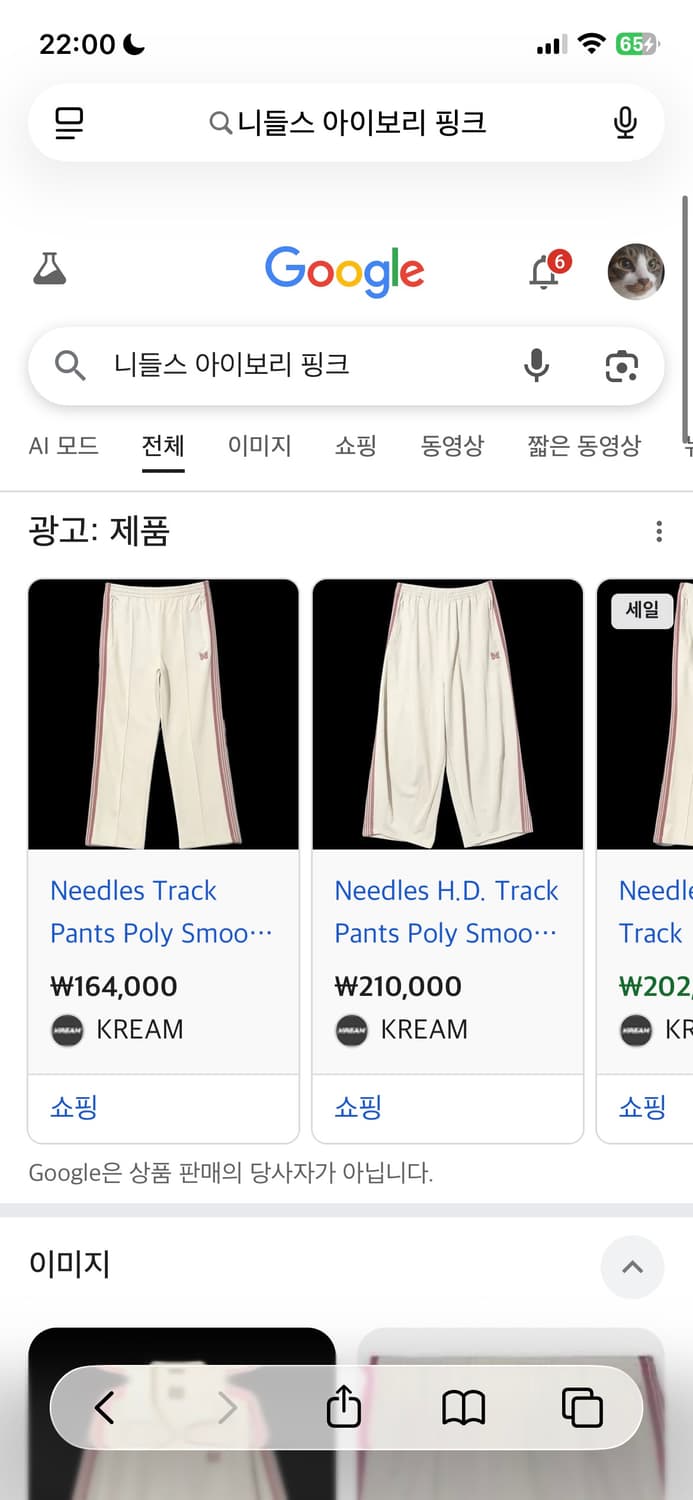The height and width of the screenshot is (1500, 693).
Task: Select the first track pants product thumbnail
Action: pyautogui.click(x=163, y=713)
